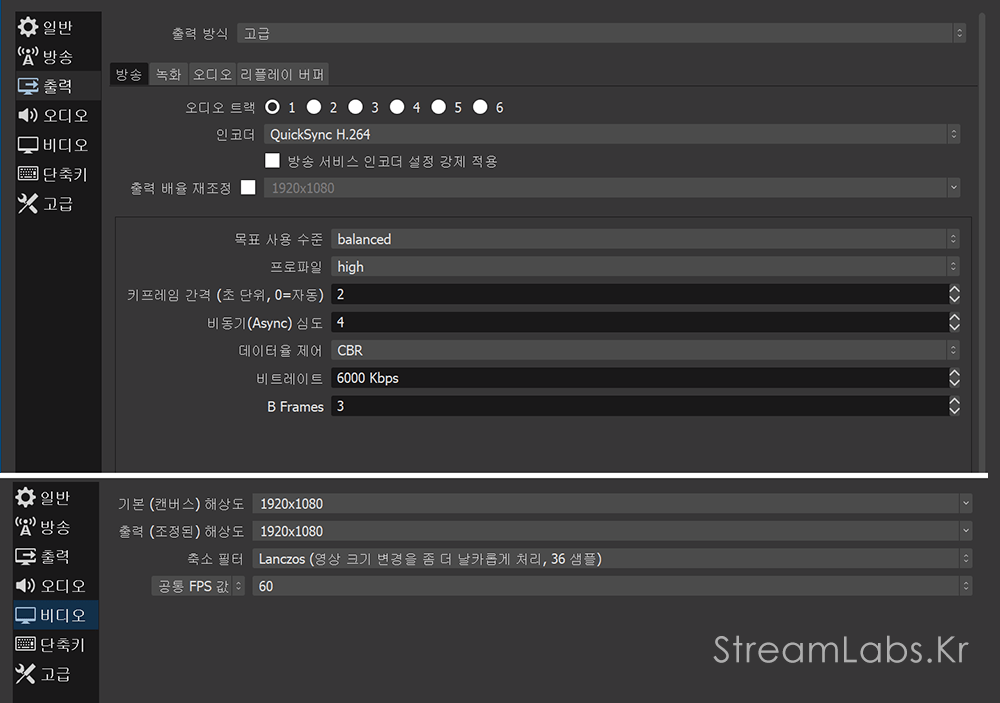The width and height of the screenshot is (1000, 703).
Task: Enable 방송 서비스 인코더 설정 강제 적용 checkbox
Action: [x=272, y=161]
